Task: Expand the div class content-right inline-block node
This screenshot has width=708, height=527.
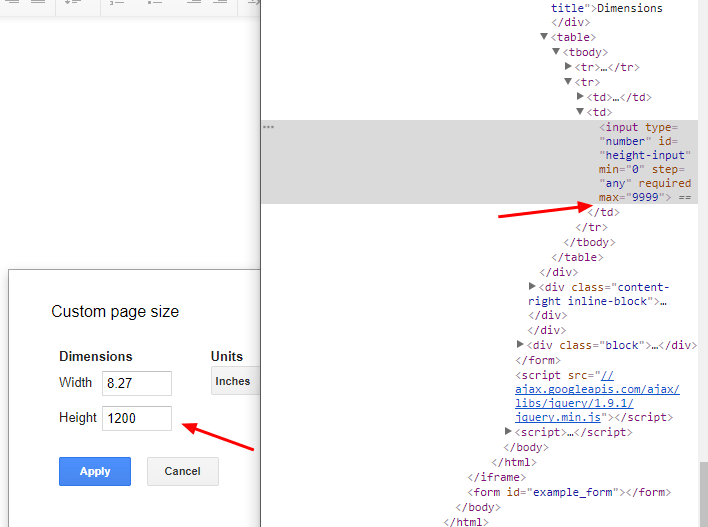Action: coord(532,286)
